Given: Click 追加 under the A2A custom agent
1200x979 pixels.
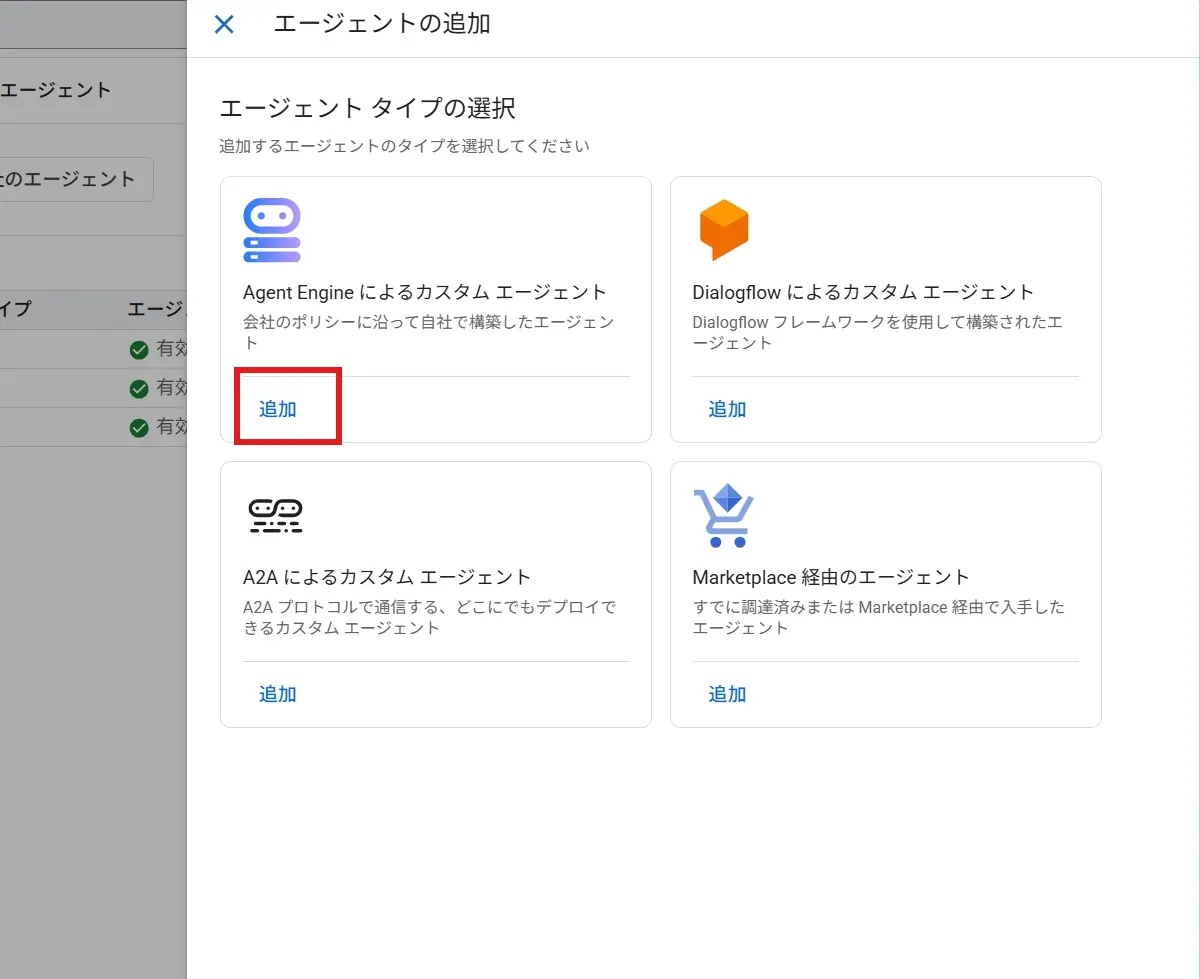Looking at the screenshot, I should (278, 694).
